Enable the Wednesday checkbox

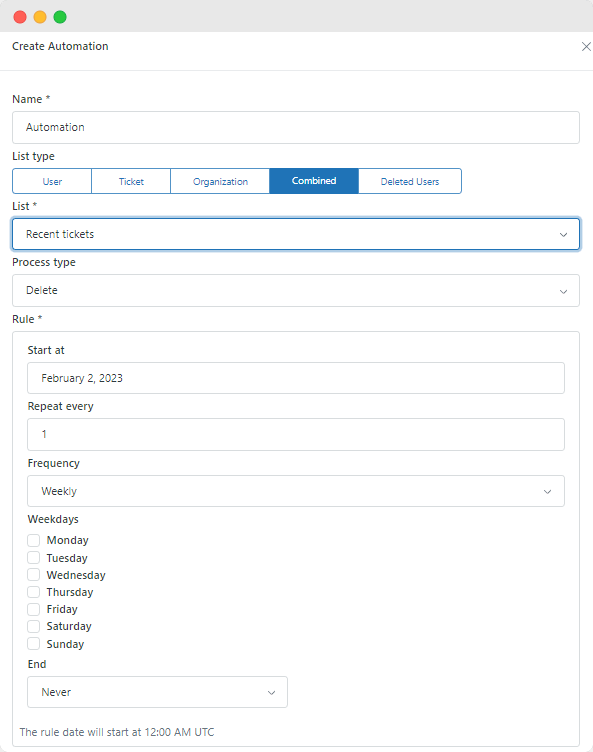coord(34,575)
